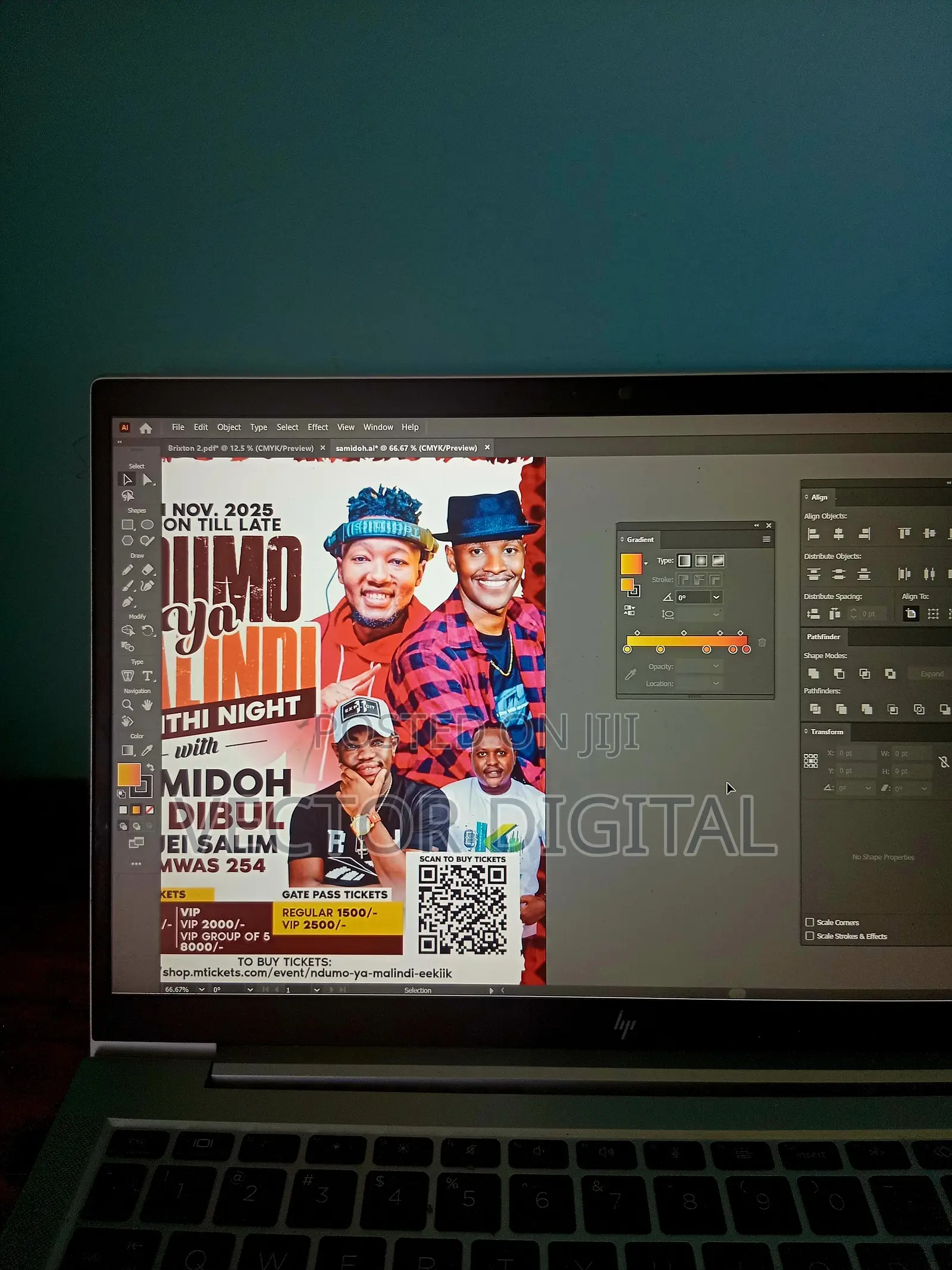Screen dimensions: 952x1270
Task: Swap fill and stroke arrows
Action: click(151, 767)
